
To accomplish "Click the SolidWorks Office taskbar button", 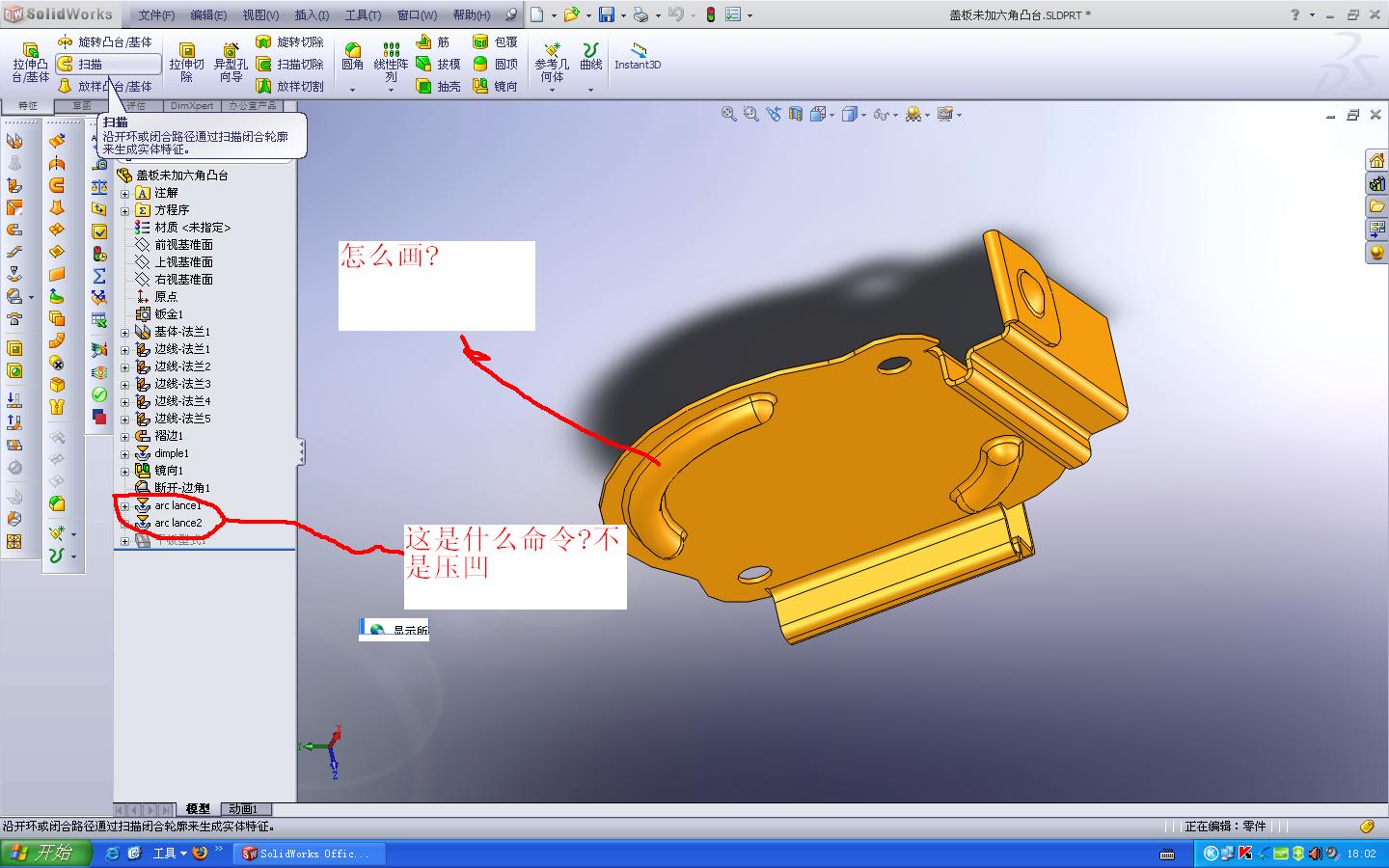I will pos(309,854).
